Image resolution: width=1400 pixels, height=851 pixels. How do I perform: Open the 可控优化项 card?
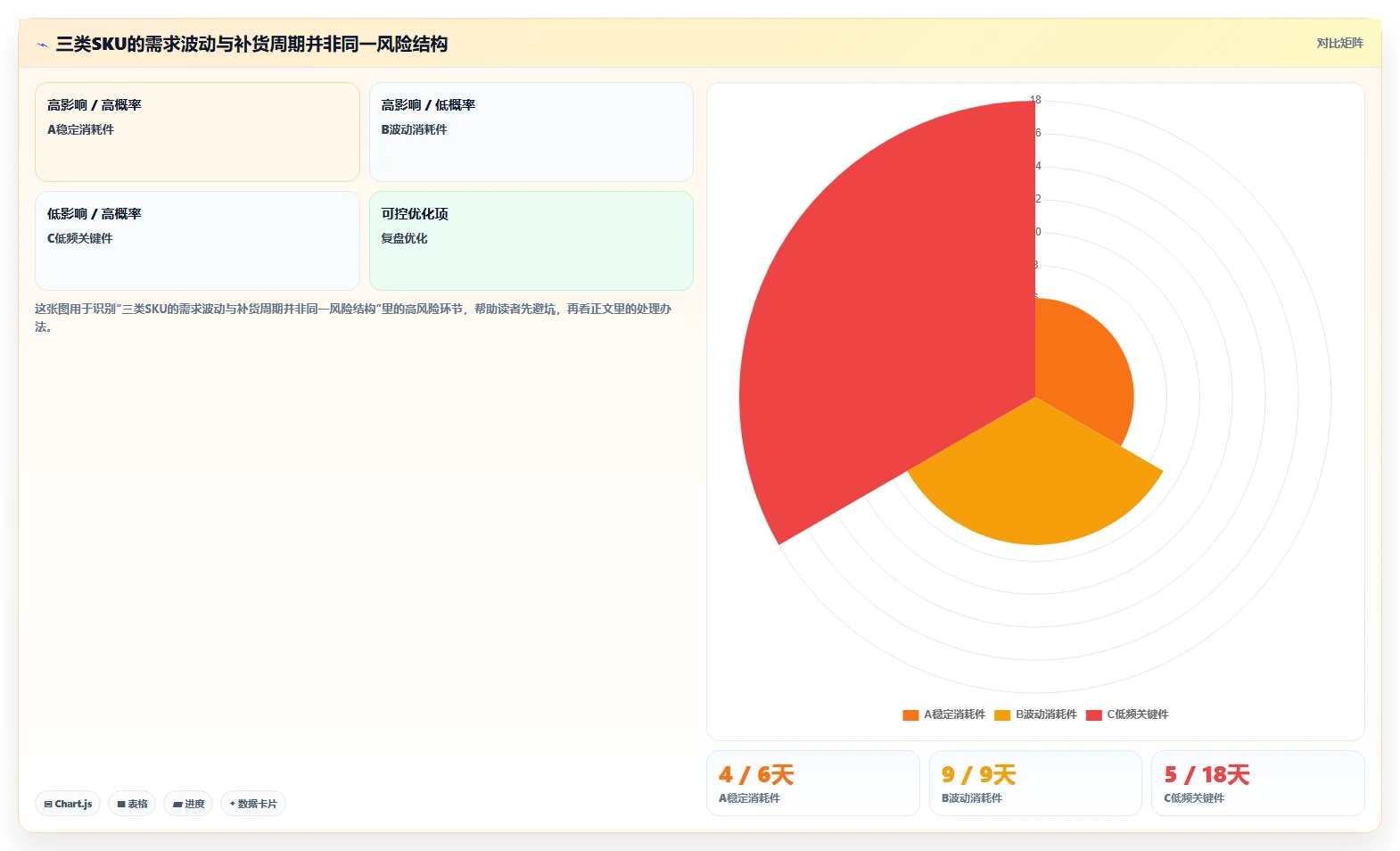tap(531, 241)
